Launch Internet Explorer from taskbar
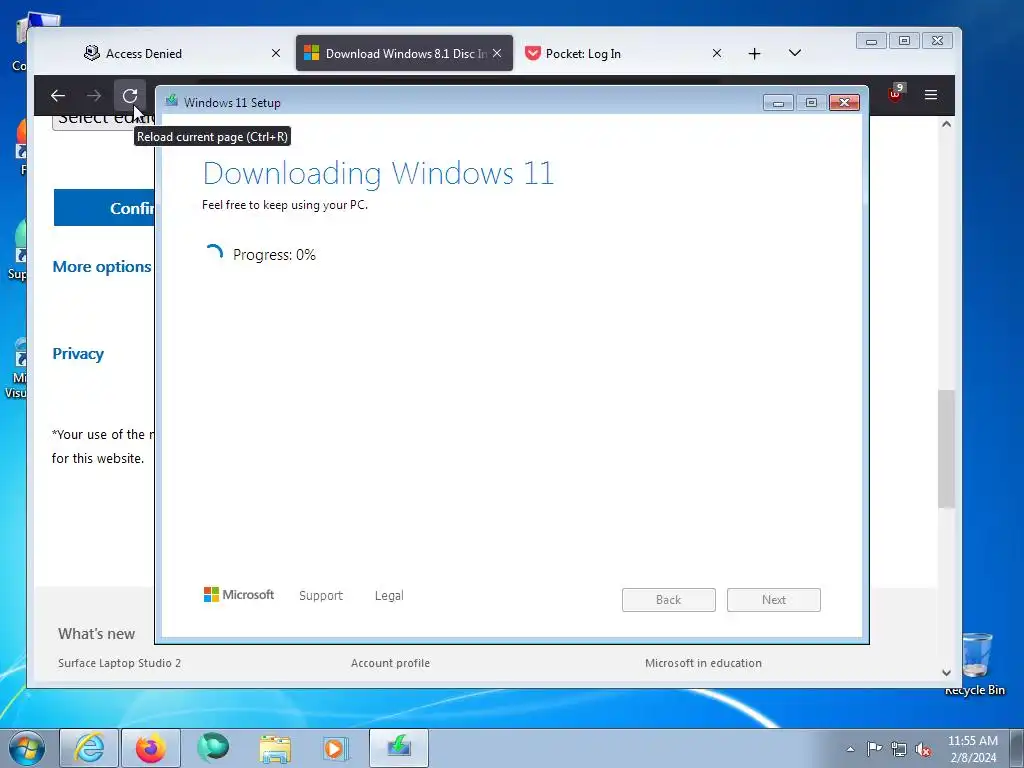Viewport: 1024px width, 768px height. [x=89, y=748]
